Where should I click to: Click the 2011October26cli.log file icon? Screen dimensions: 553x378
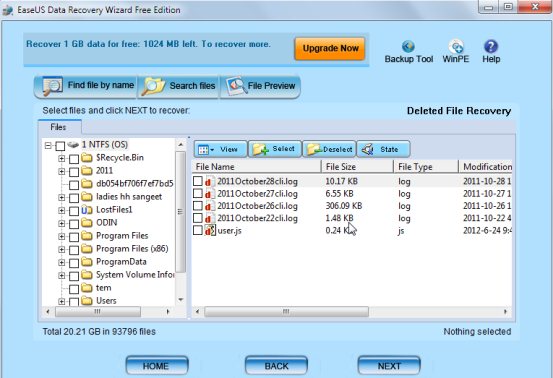coord(209,206)
